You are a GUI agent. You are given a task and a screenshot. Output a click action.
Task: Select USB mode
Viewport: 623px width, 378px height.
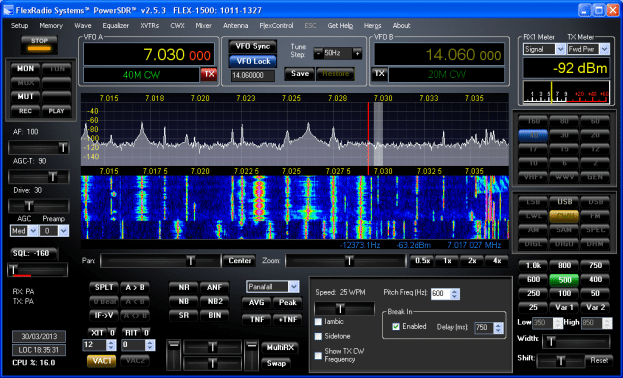coord(564,202)
